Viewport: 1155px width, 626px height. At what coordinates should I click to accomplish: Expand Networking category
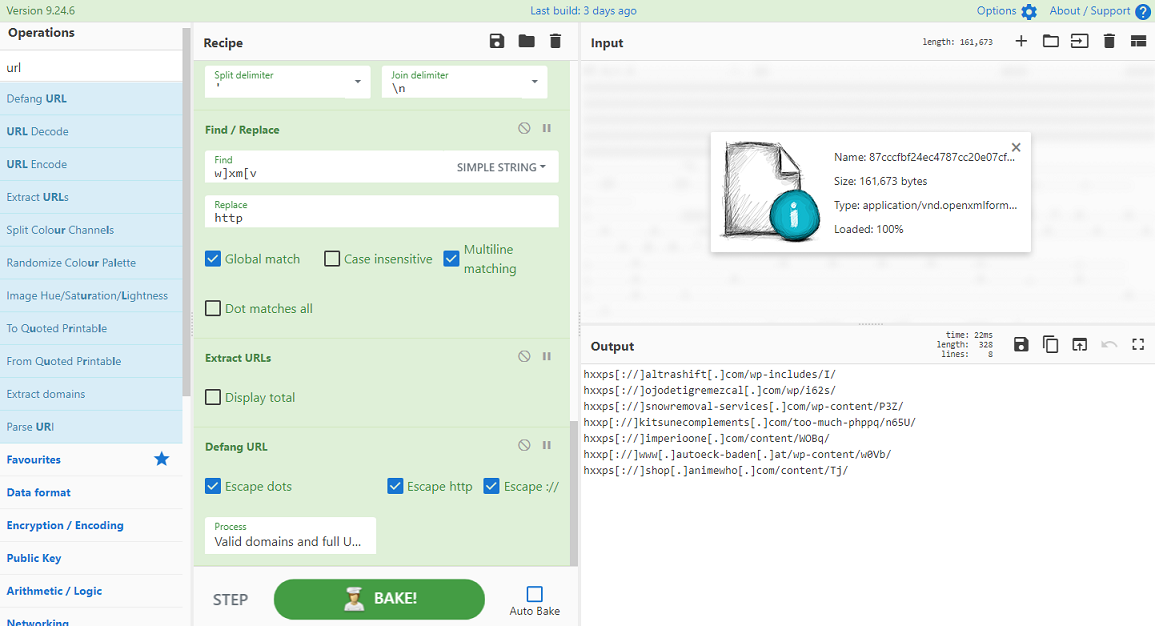click(x=91, y=619)
